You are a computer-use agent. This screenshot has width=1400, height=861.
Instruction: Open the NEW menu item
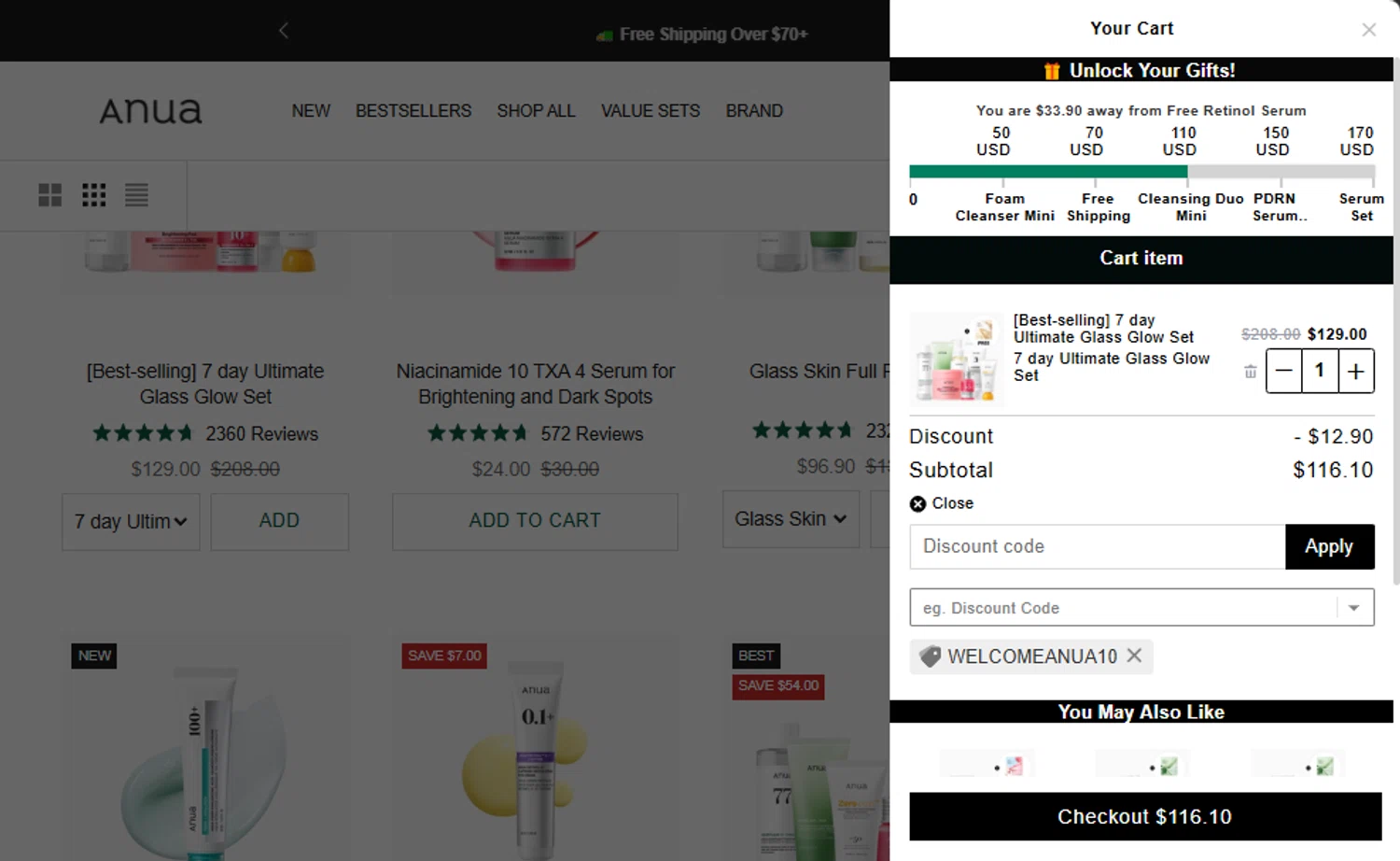(311, 111)
